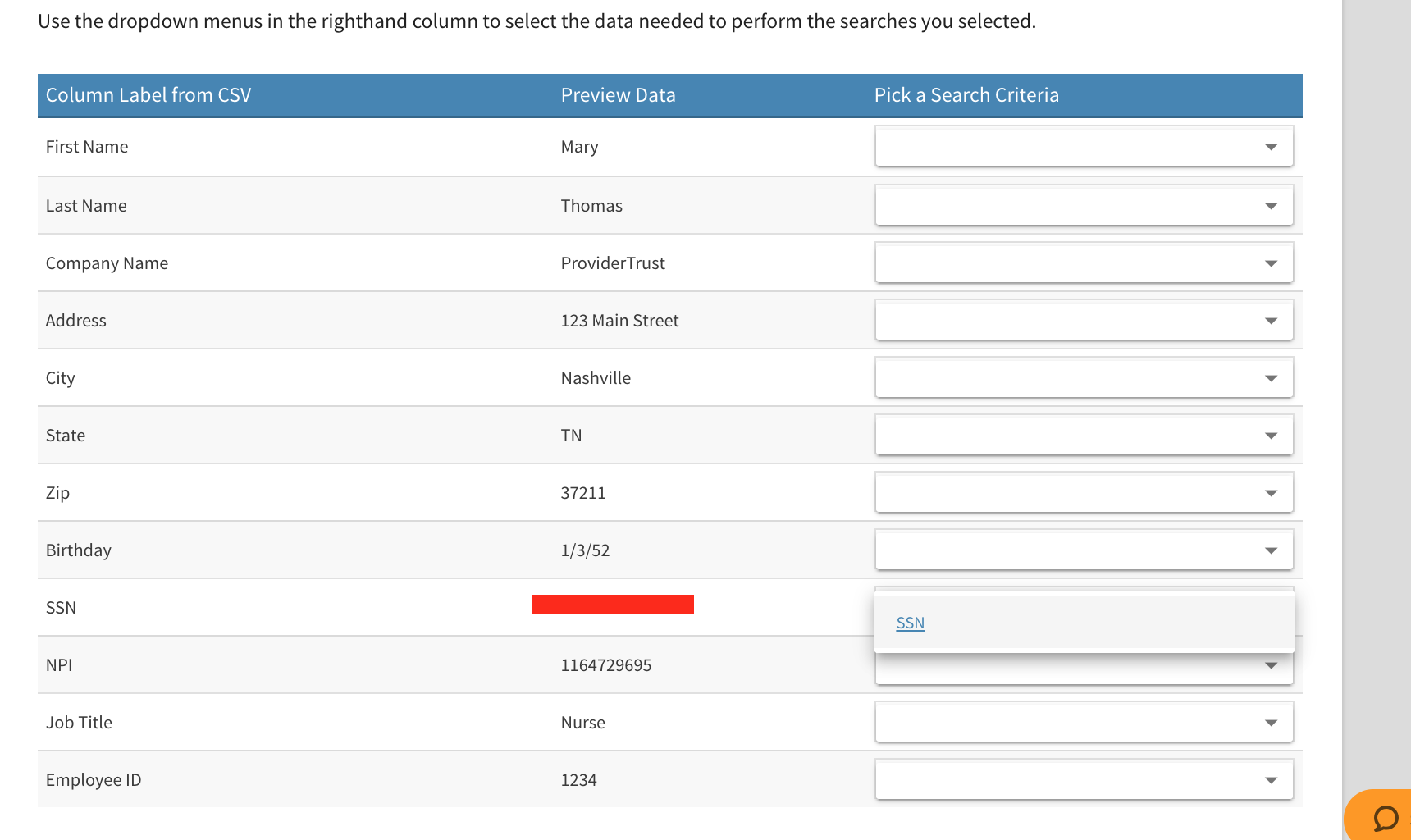Select the SSN option in dropdown list
This screenshot has width=1411, height=840.
(911, 623)
